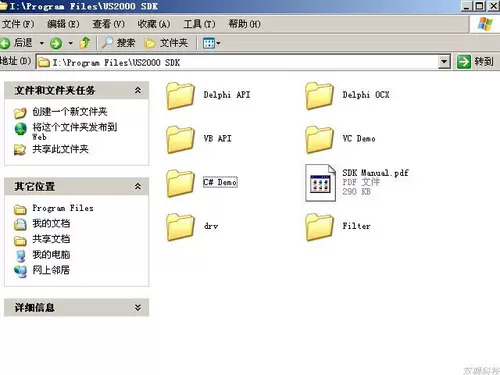Click the folder icon in address bar
The image size is (500, 375).
44,62
